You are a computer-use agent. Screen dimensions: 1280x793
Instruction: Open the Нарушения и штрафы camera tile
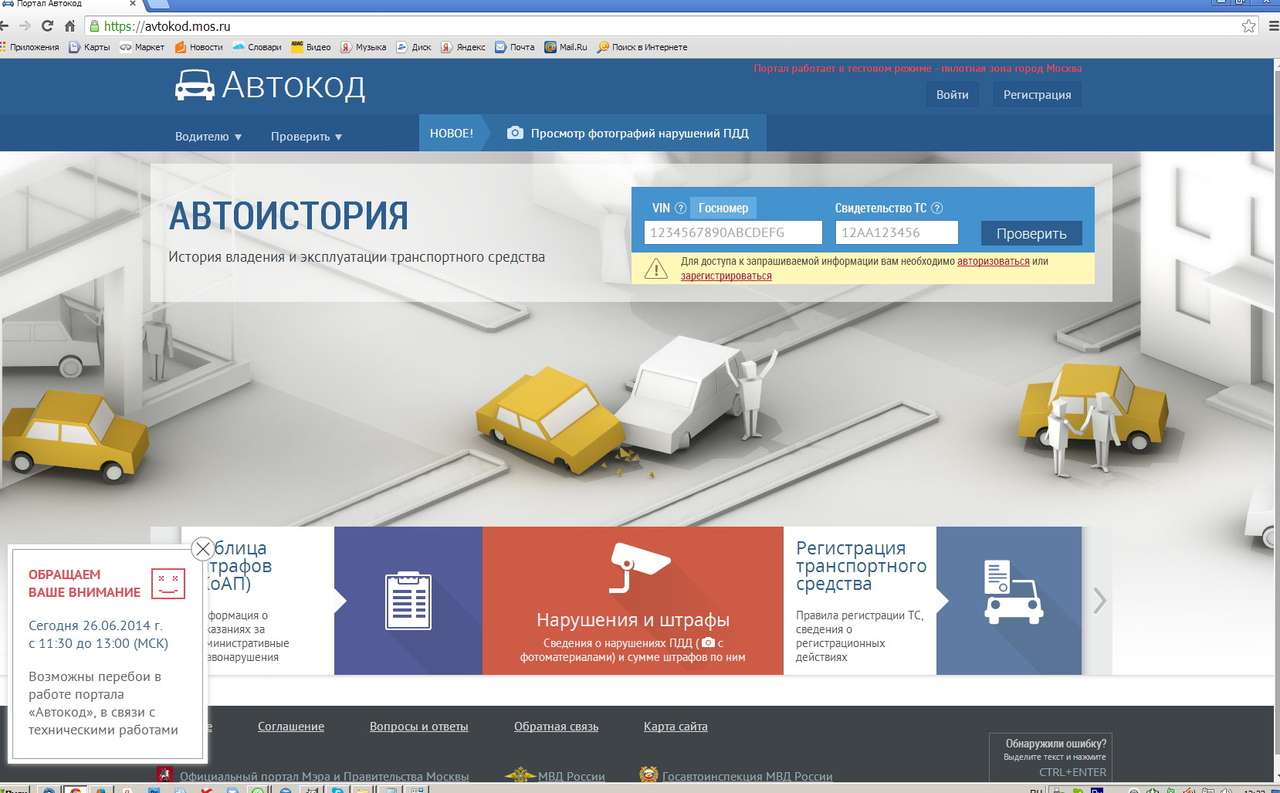(632, 600)
